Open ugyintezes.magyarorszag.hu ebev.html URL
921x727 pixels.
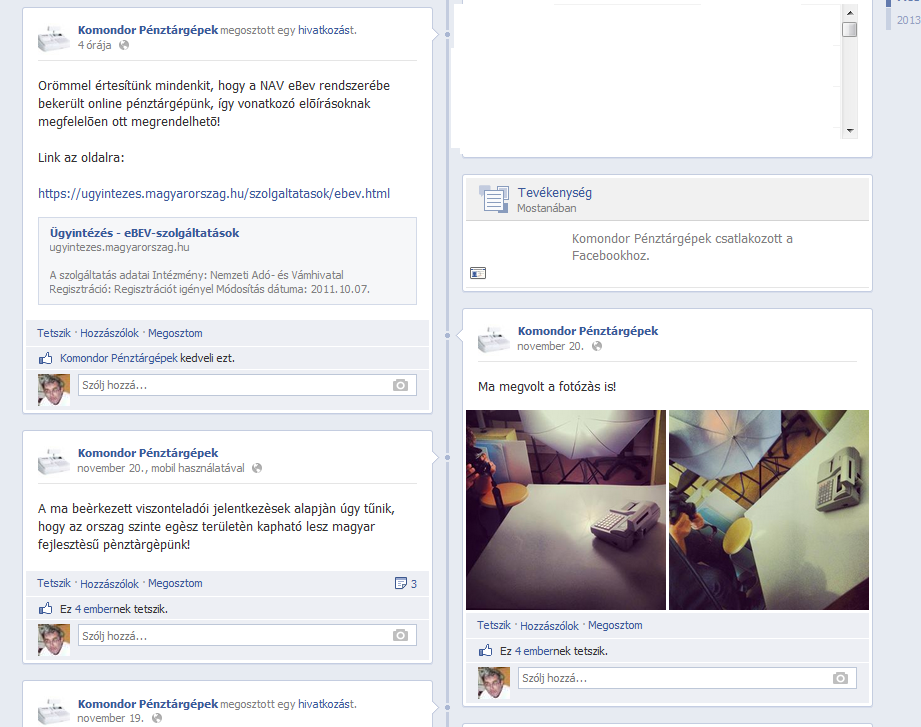pos(214,193)
